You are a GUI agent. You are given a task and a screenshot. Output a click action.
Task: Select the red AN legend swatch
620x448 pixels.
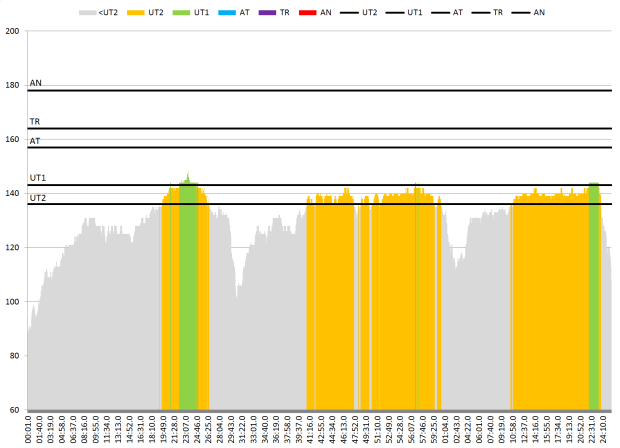coord(309,12)
